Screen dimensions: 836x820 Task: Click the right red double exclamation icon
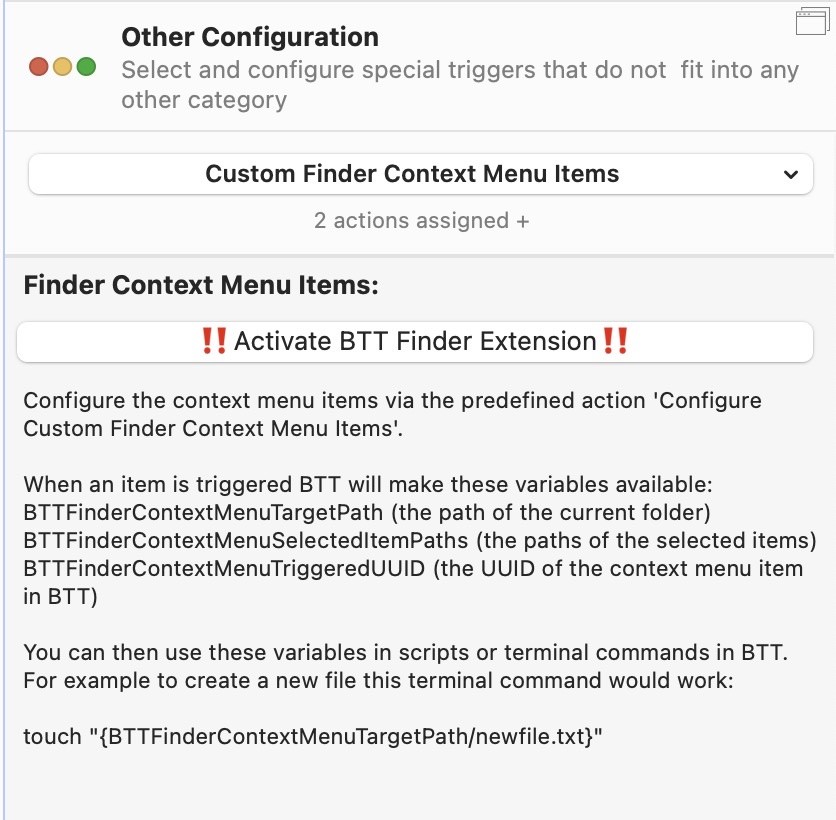615,341
